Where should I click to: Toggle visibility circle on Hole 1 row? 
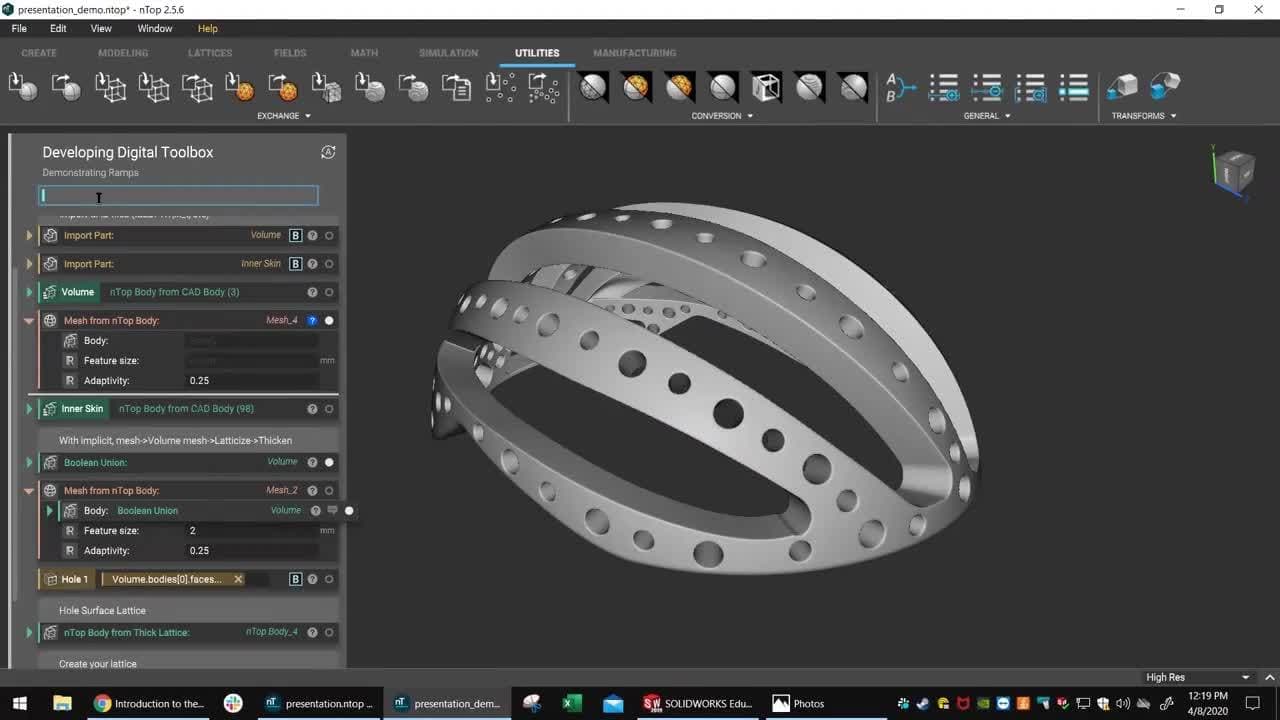[329, 579]
